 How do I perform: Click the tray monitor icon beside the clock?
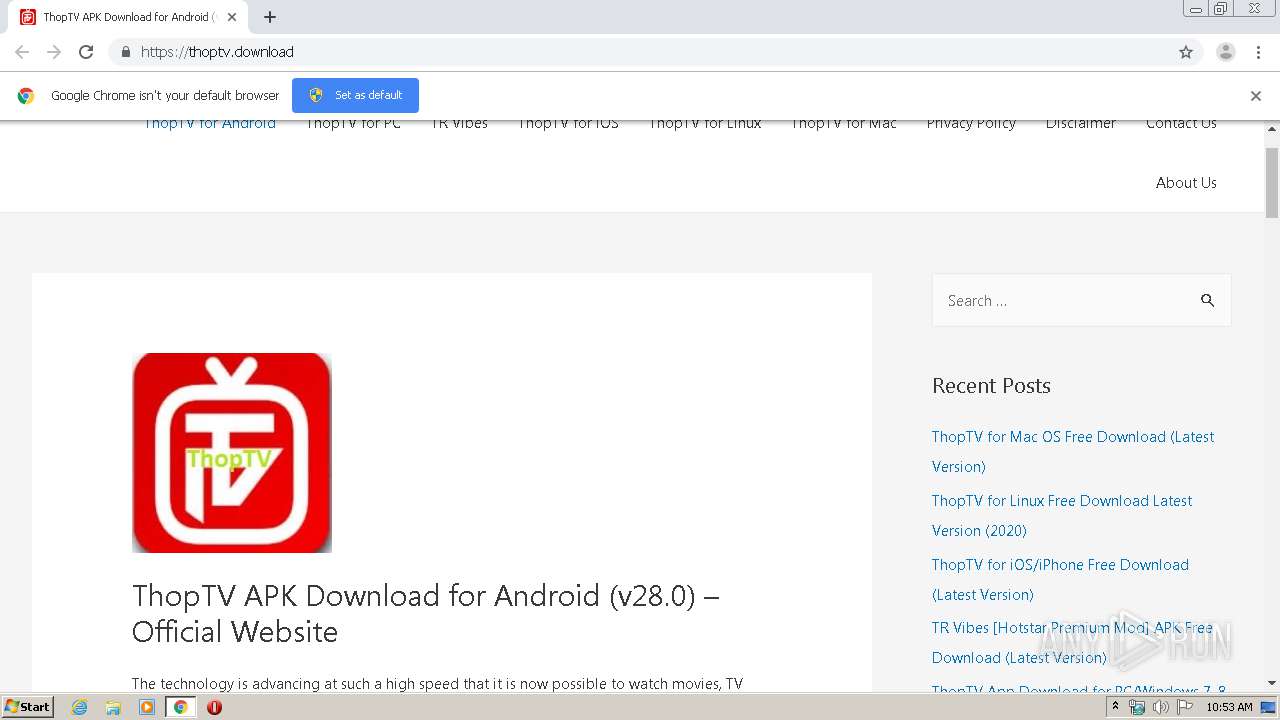tap(1268, 707)
